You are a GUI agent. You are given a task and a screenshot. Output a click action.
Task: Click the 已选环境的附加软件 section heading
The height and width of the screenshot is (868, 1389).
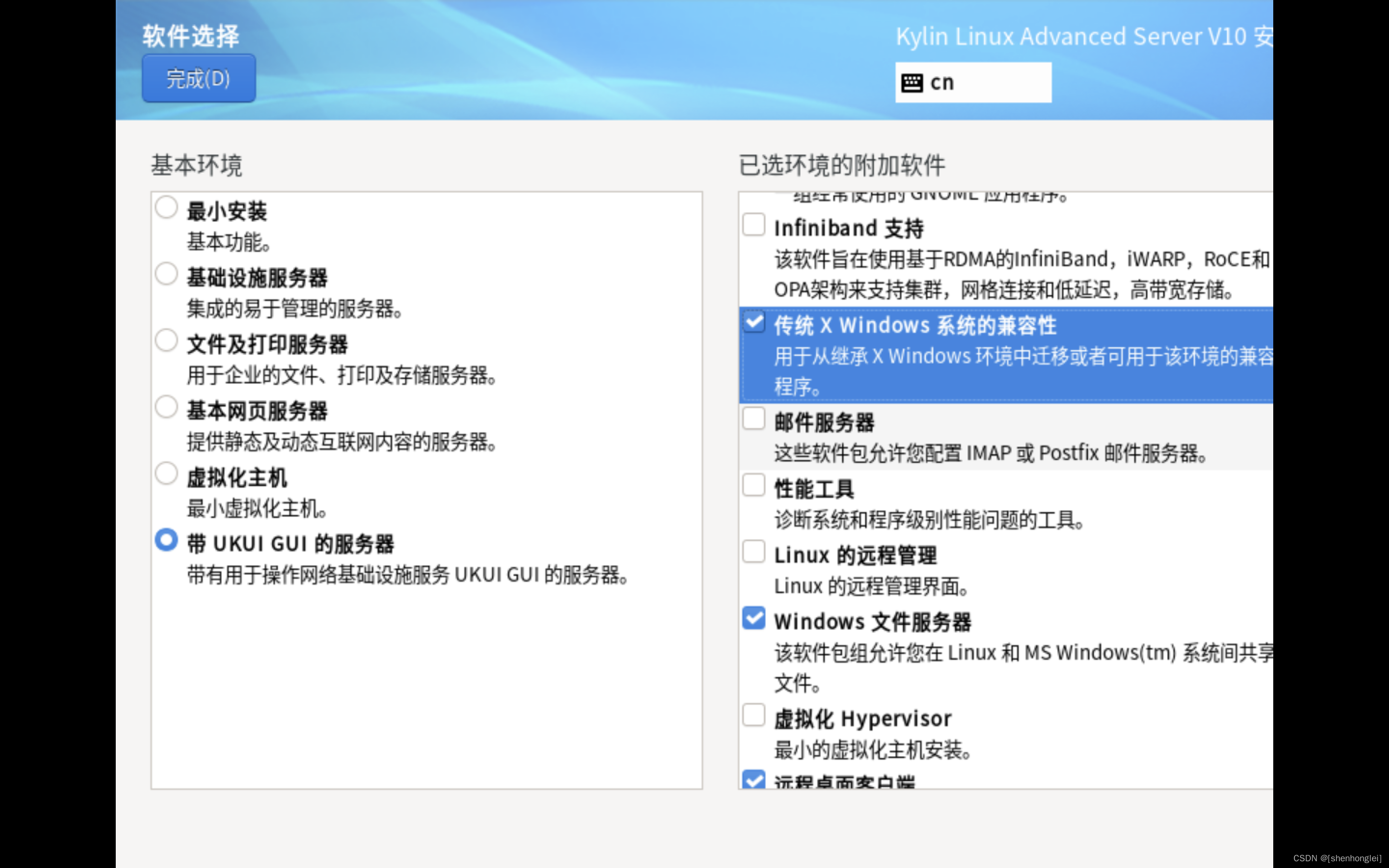[x=842, y=165]
